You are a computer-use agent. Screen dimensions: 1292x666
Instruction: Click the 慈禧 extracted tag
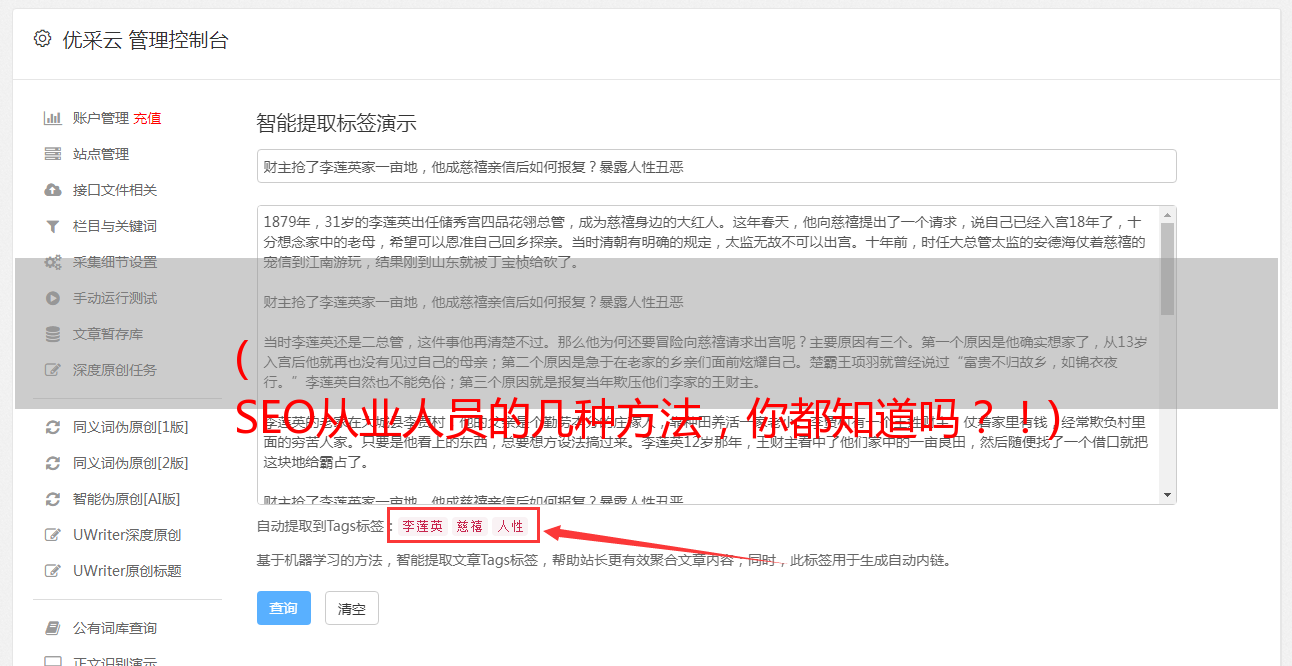pos(470,526)
